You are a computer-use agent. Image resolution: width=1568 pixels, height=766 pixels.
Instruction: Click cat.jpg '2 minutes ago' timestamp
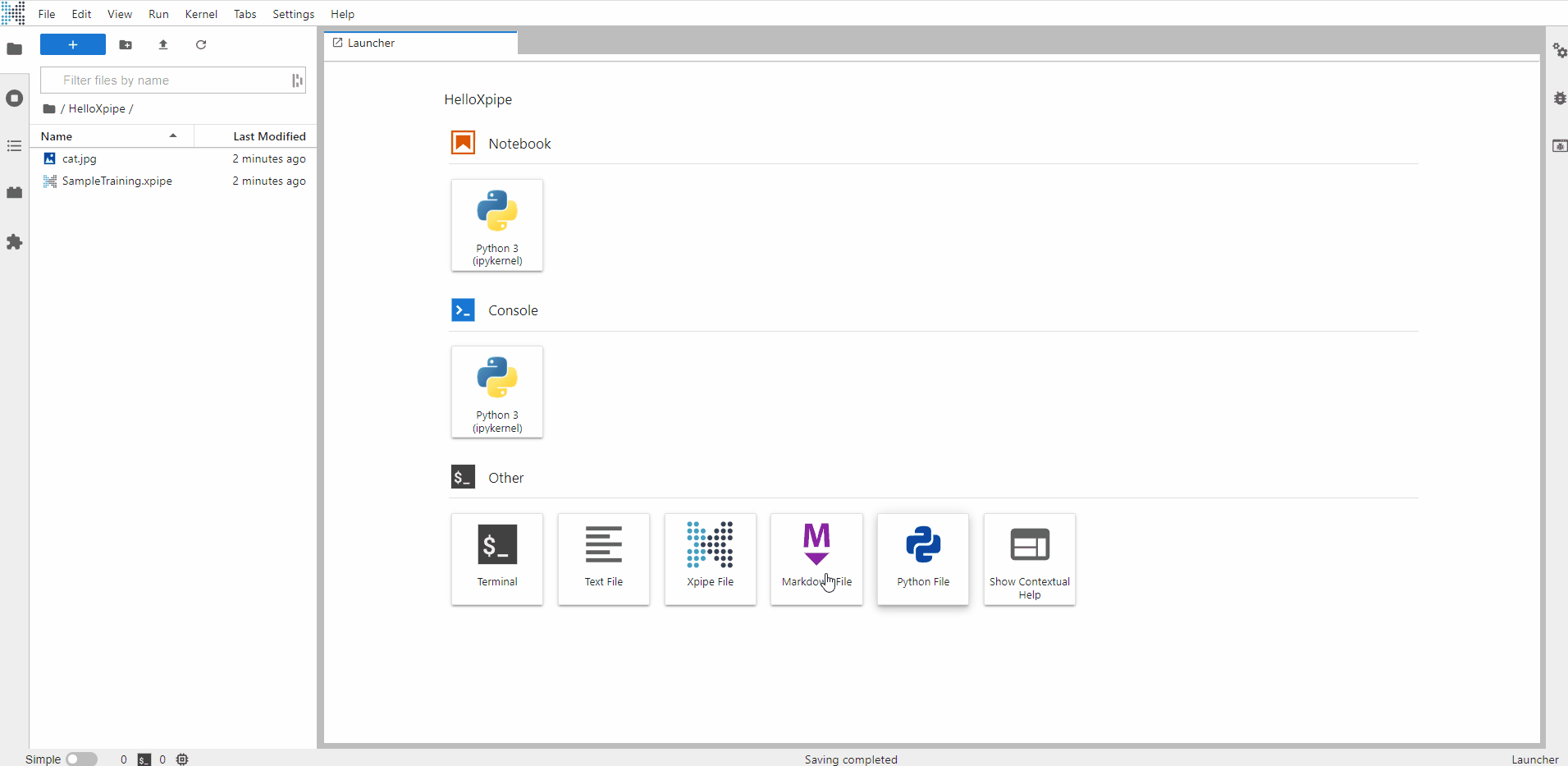tap(269, 158)
